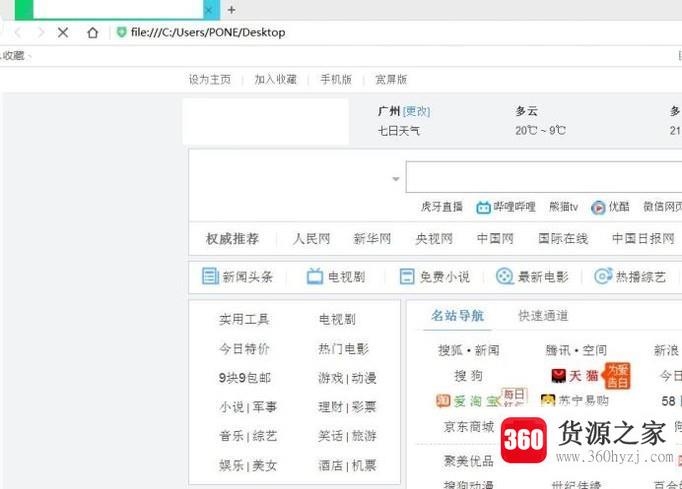Open 动漫 link in left panel
Screen dimensions: 682x489
[364, 378]
